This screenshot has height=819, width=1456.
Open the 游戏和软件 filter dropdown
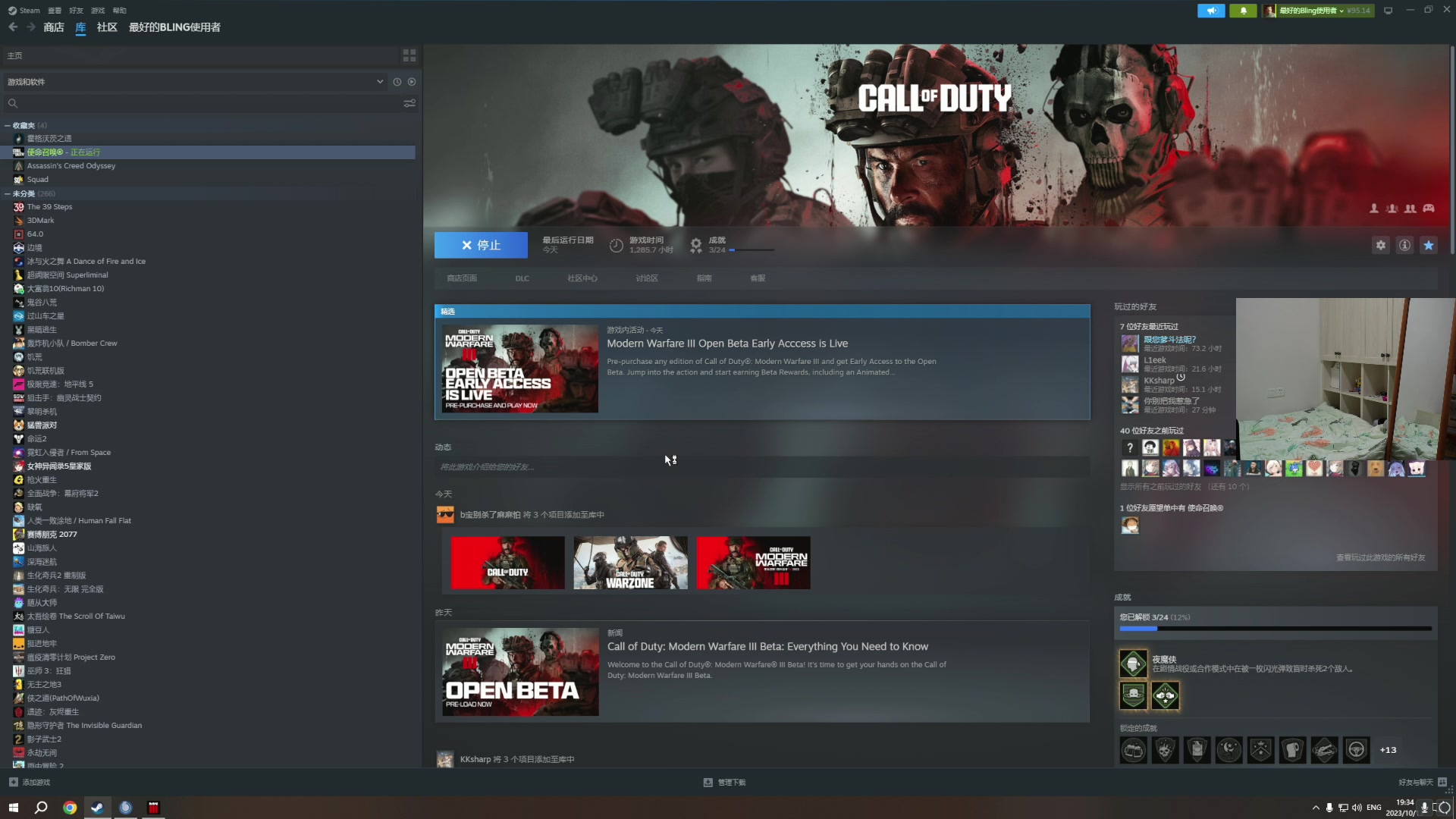click(x=196, y=82)
